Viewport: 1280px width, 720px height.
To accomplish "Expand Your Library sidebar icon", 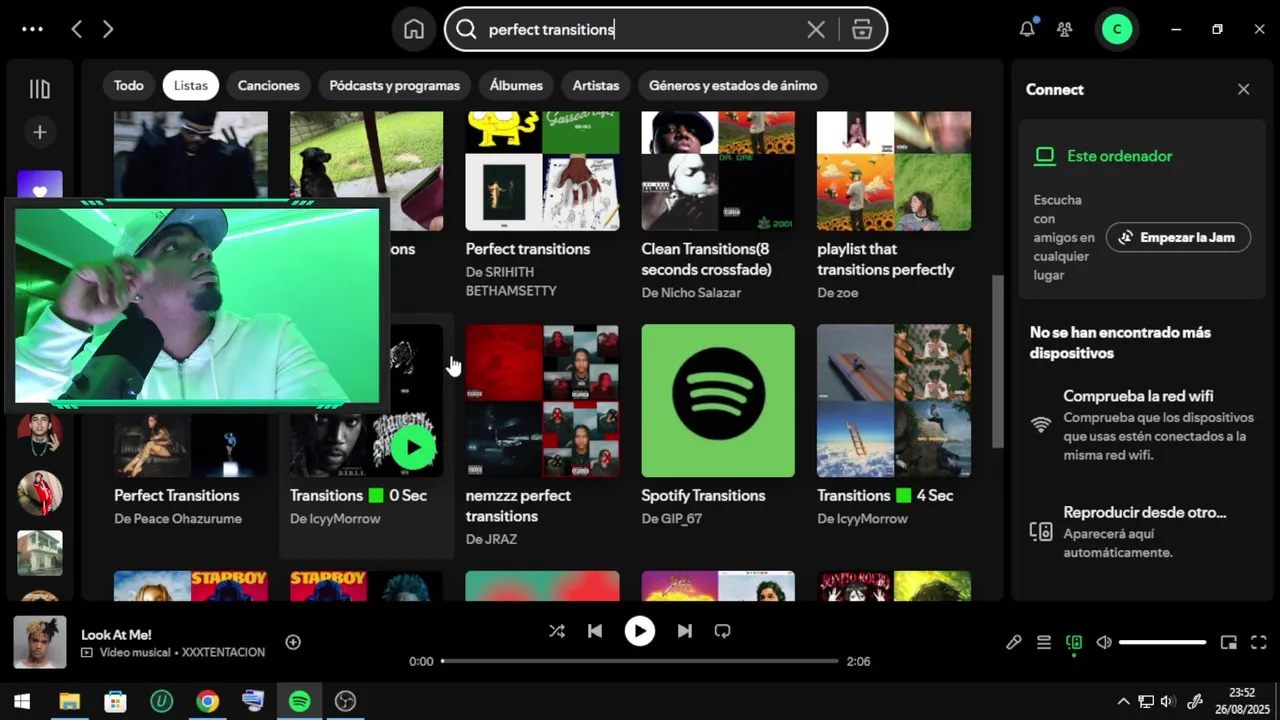I will point(40,89).
